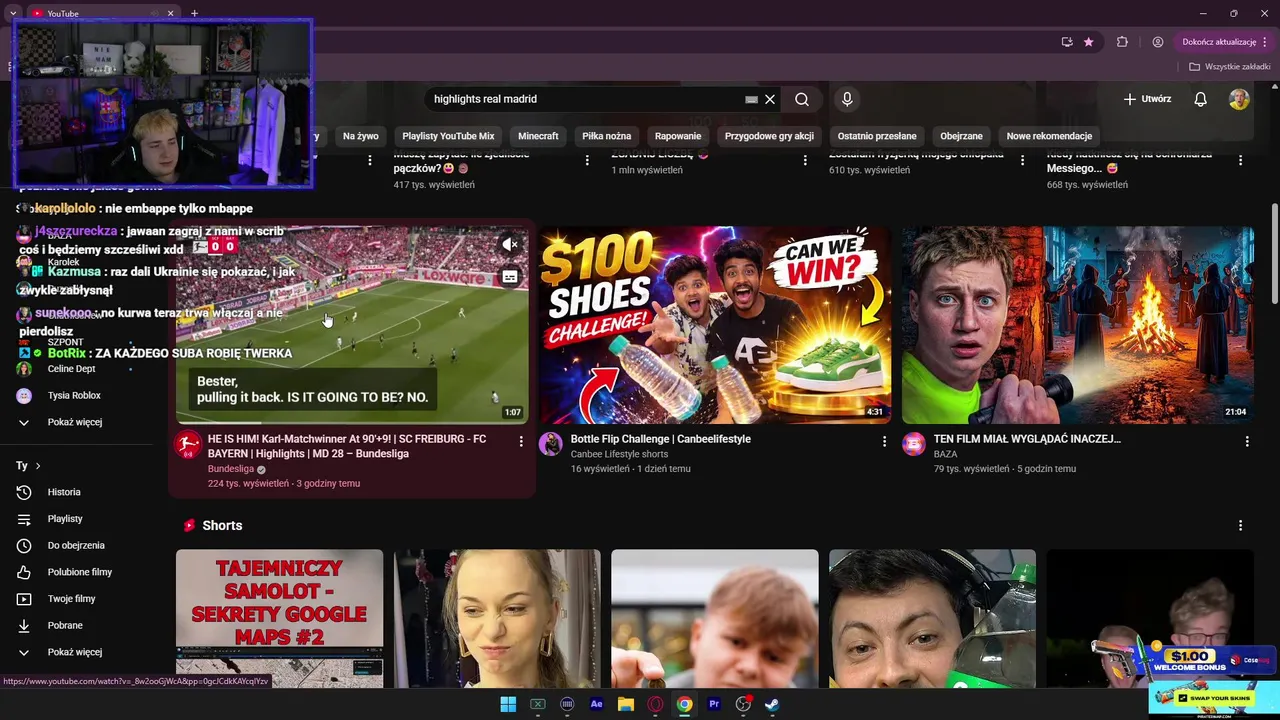Open Bundesliga channel avatar

click(188, 445)
